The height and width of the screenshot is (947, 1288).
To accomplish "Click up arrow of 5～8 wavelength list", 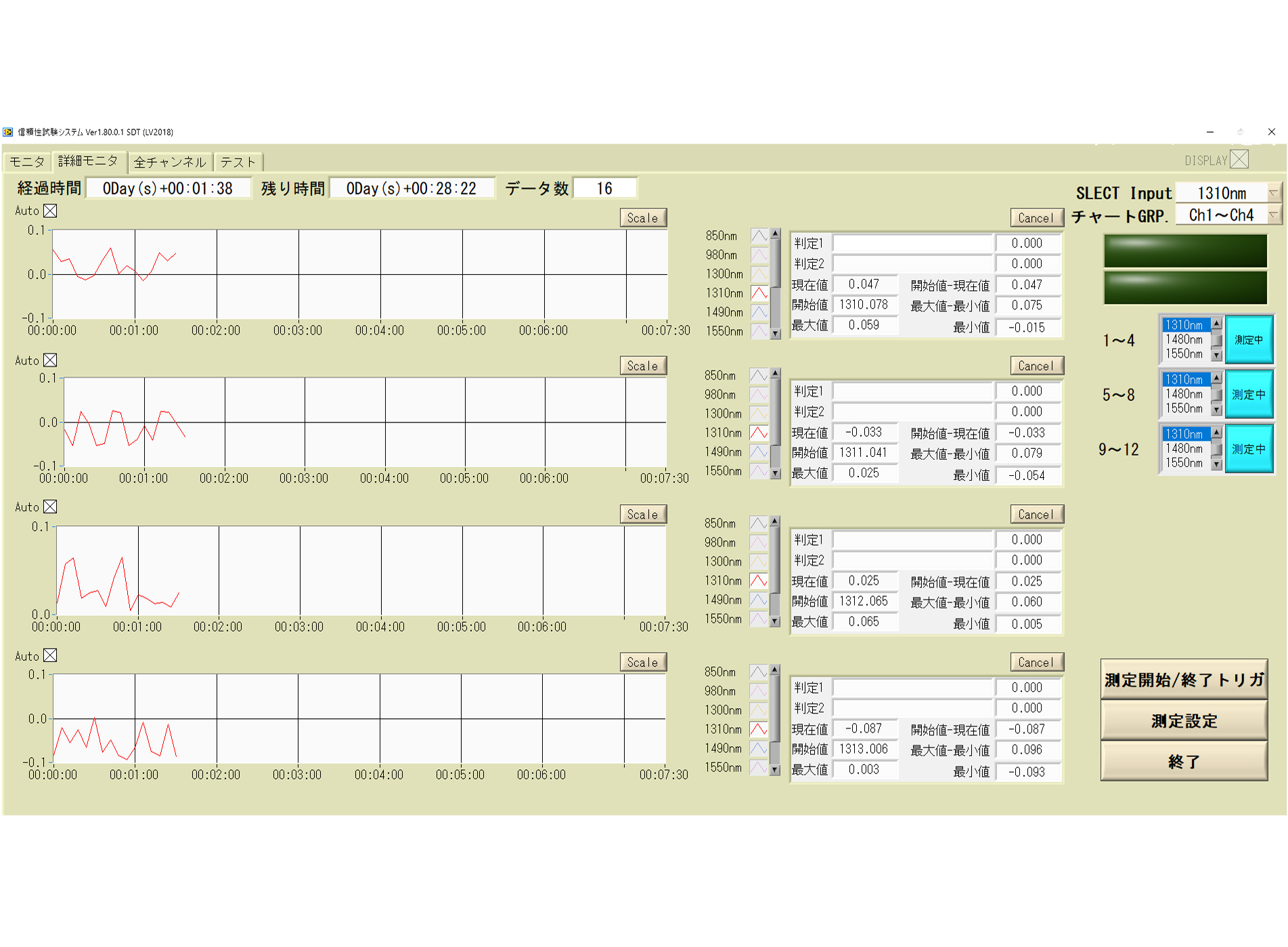I will tap(1216, 378).
